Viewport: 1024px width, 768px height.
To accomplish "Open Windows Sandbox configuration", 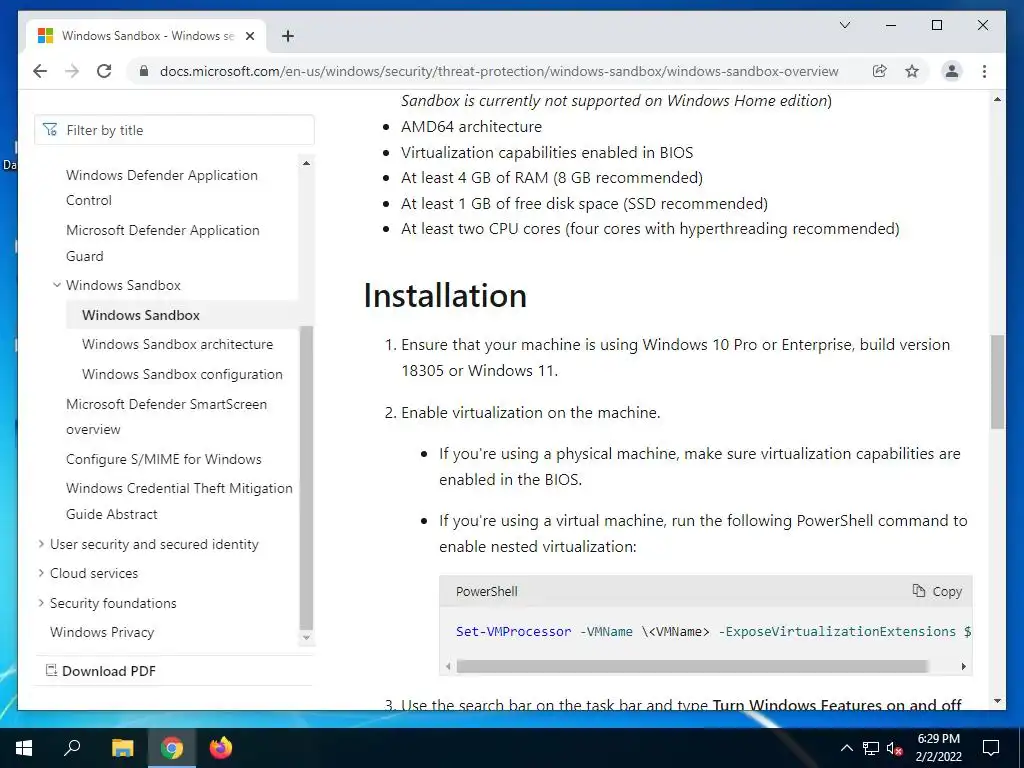I will 182,374.
